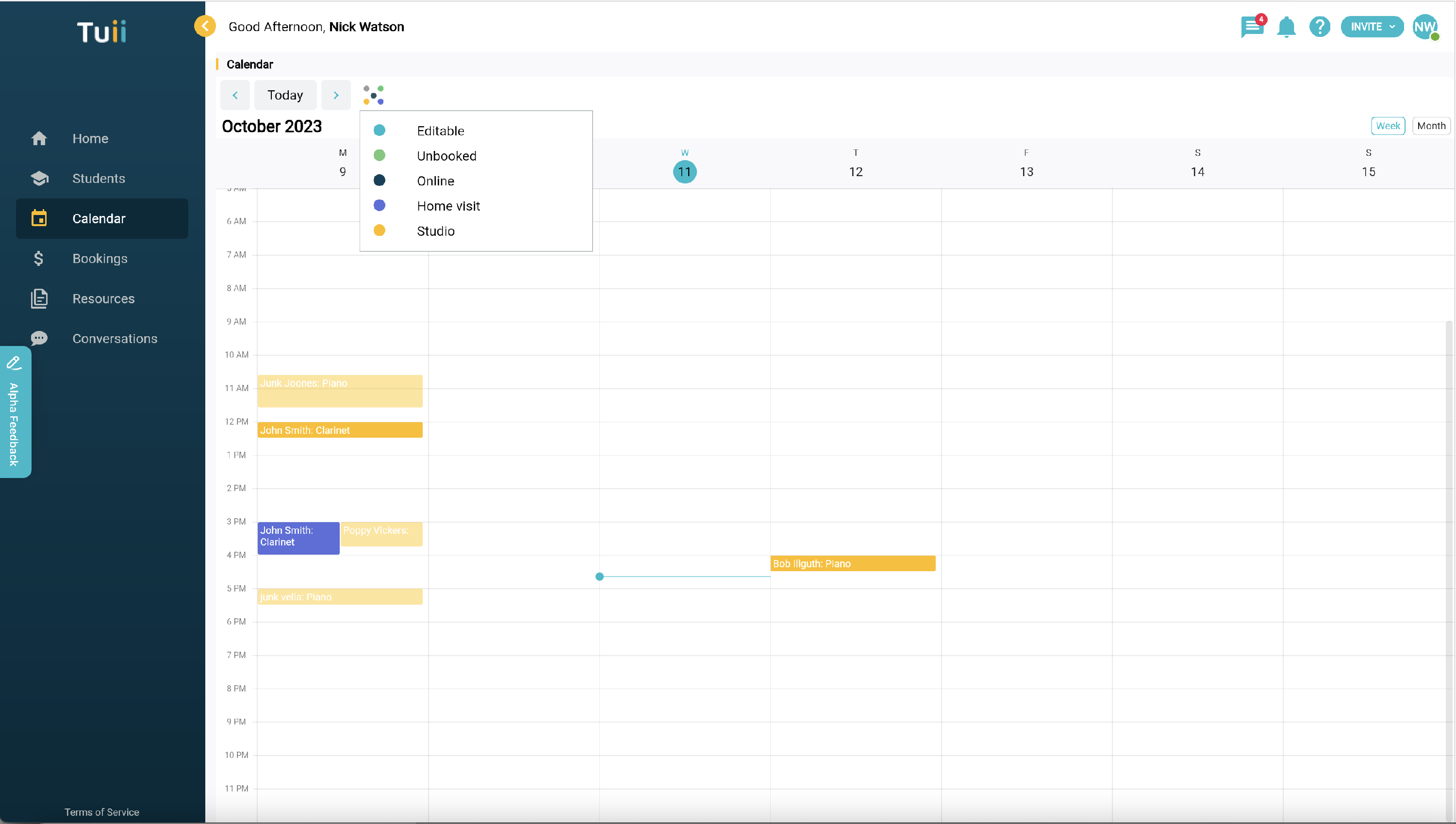Screen dimensions: 1456x824
Task: Open the Bookings menu item
Action: point(99,259)
